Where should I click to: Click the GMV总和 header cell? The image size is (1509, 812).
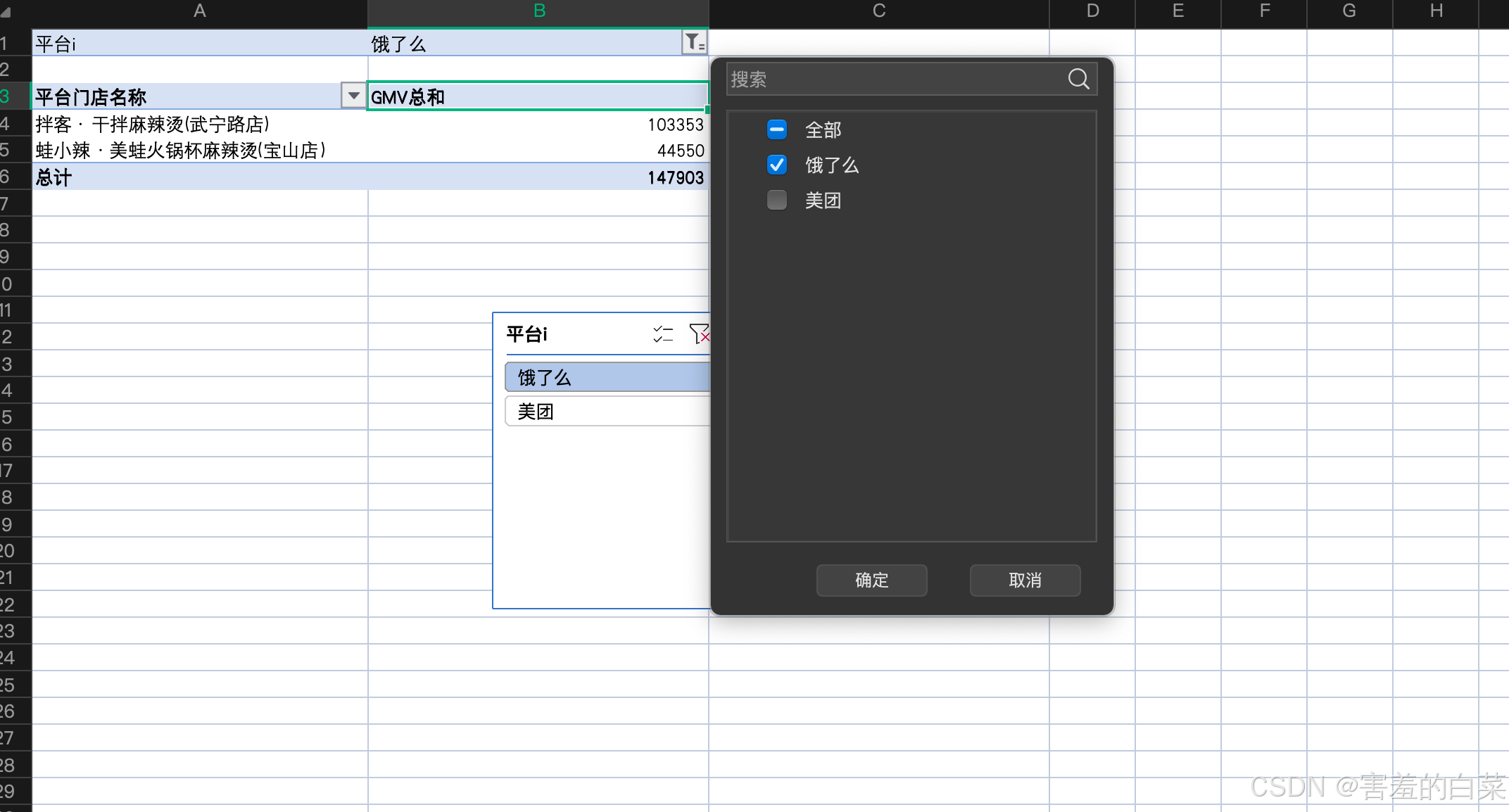pyautogui.click(x=538, y=97)
